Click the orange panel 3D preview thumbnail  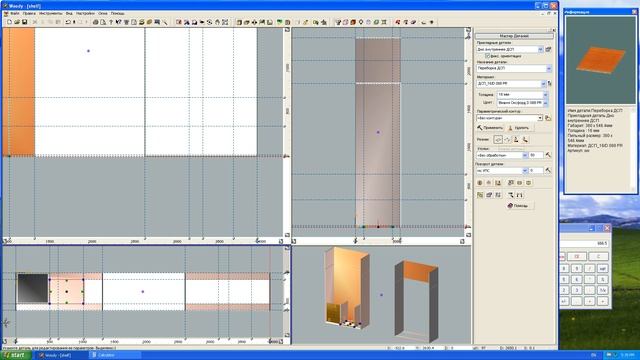coord(600,60)
